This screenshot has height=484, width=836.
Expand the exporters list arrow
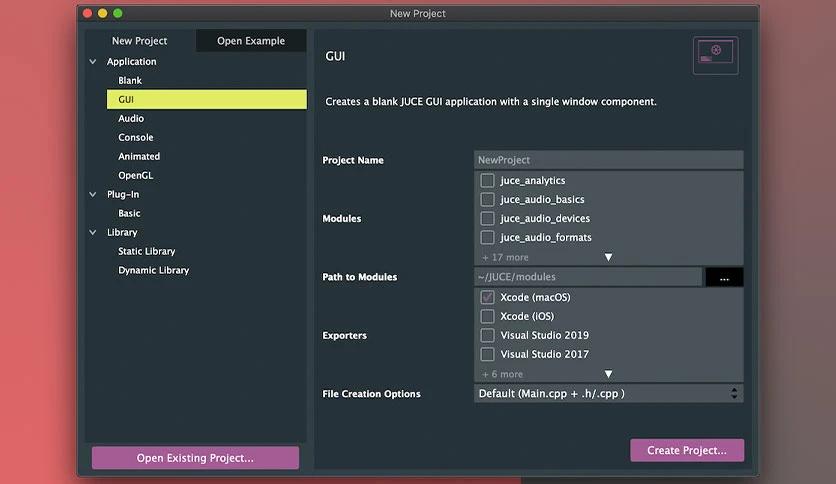(608, 374)
